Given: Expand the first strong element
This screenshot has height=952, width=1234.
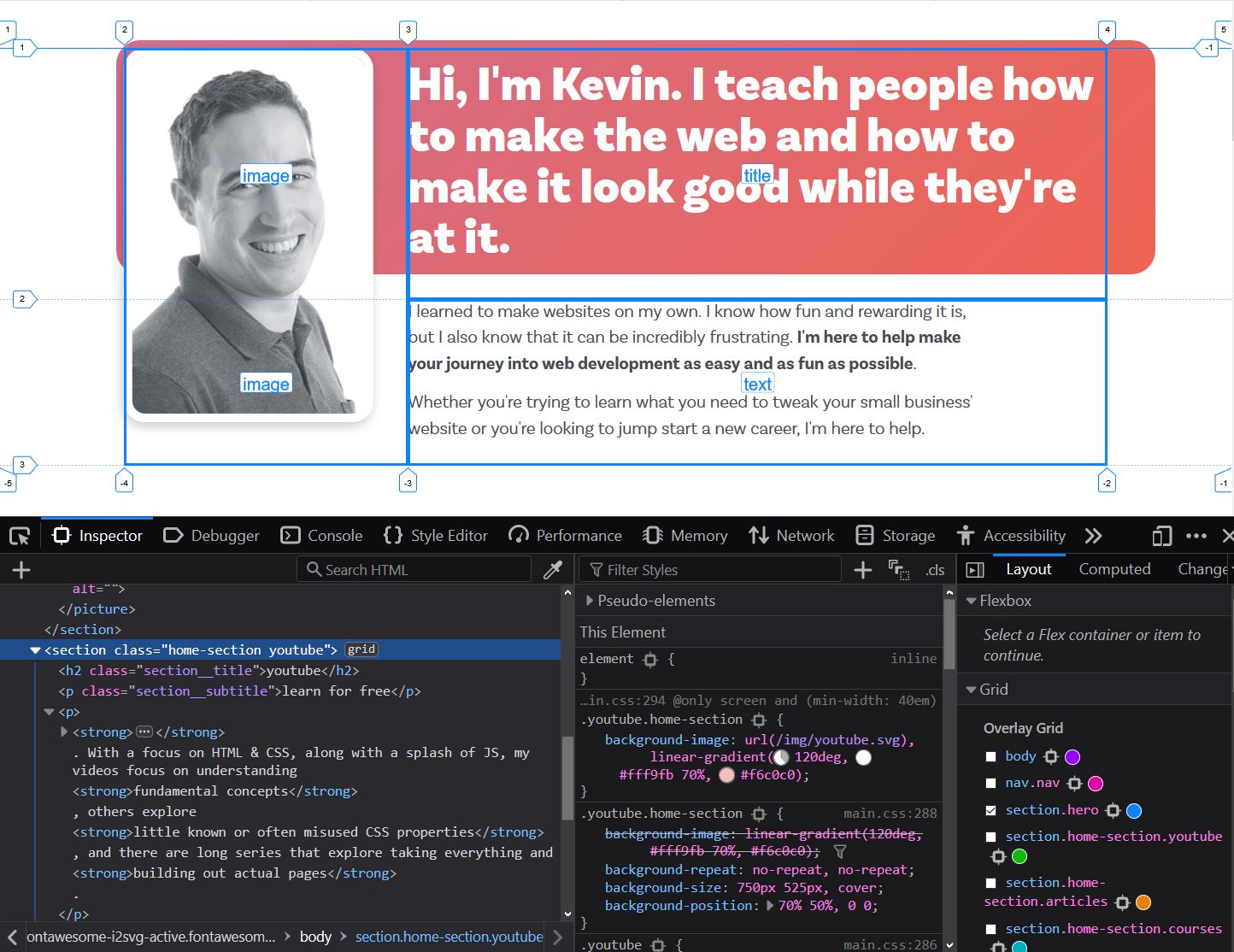Looking at the screenshot, I should pyautogui.click(x=64, y=732).
